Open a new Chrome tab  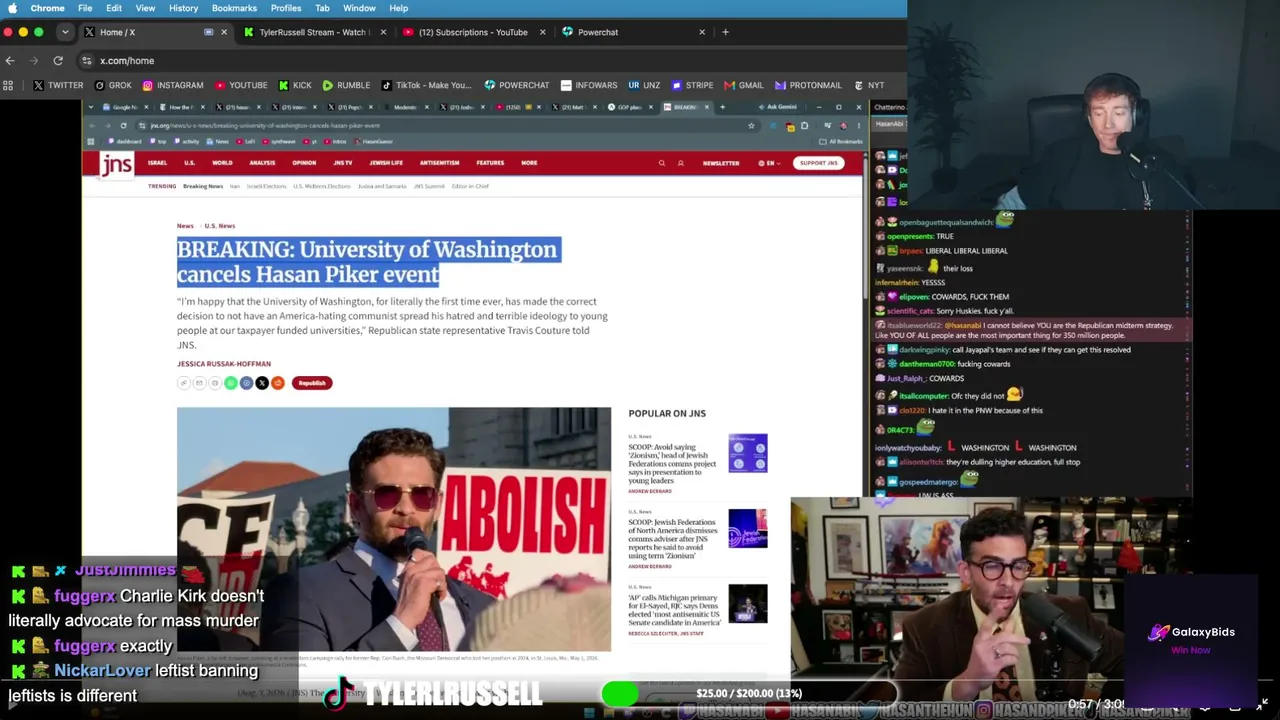725,32
